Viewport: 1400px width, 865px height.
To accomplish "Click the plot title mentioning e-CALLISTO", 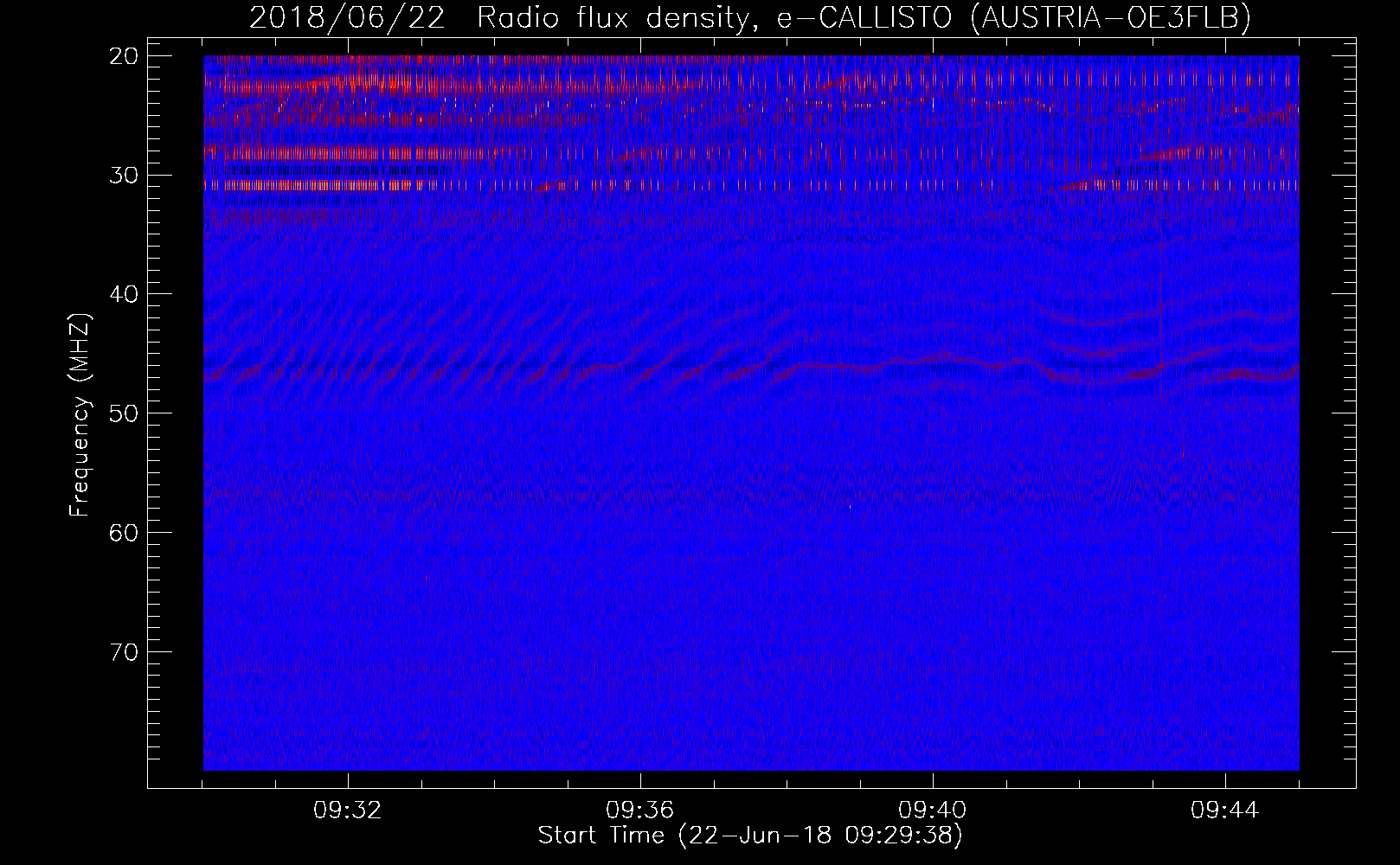I will point(750,17).
